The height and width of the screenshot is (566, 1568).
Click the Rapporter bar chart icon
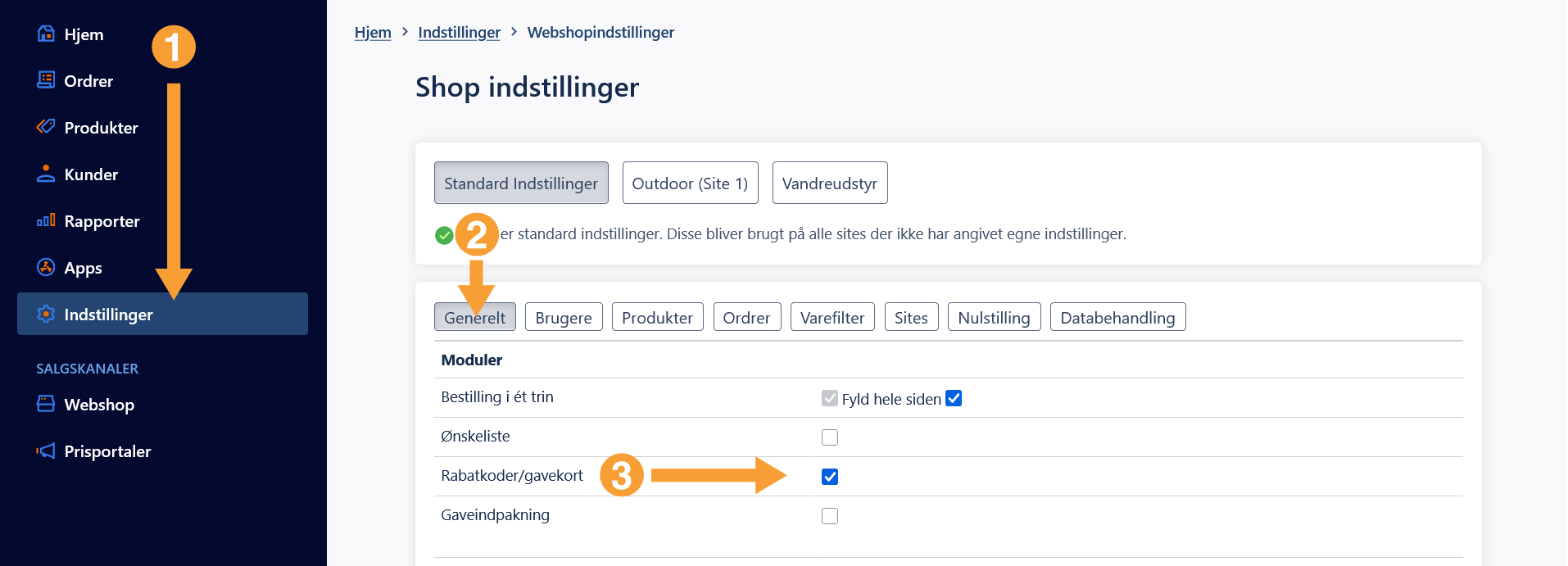point(46,220)
